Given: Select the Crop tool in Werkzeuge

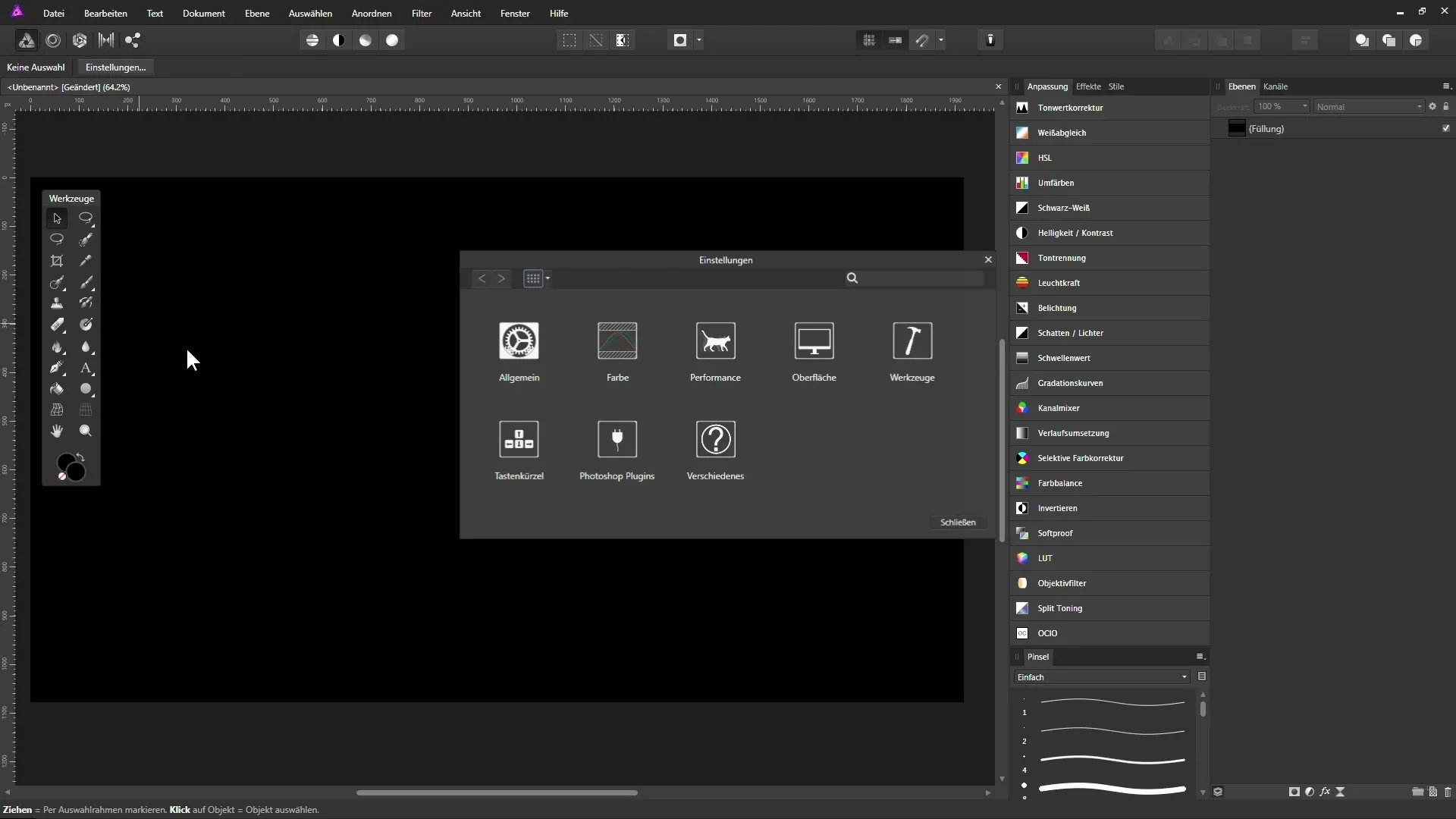Looking at the screenshot, I should [x=57, y=261].
